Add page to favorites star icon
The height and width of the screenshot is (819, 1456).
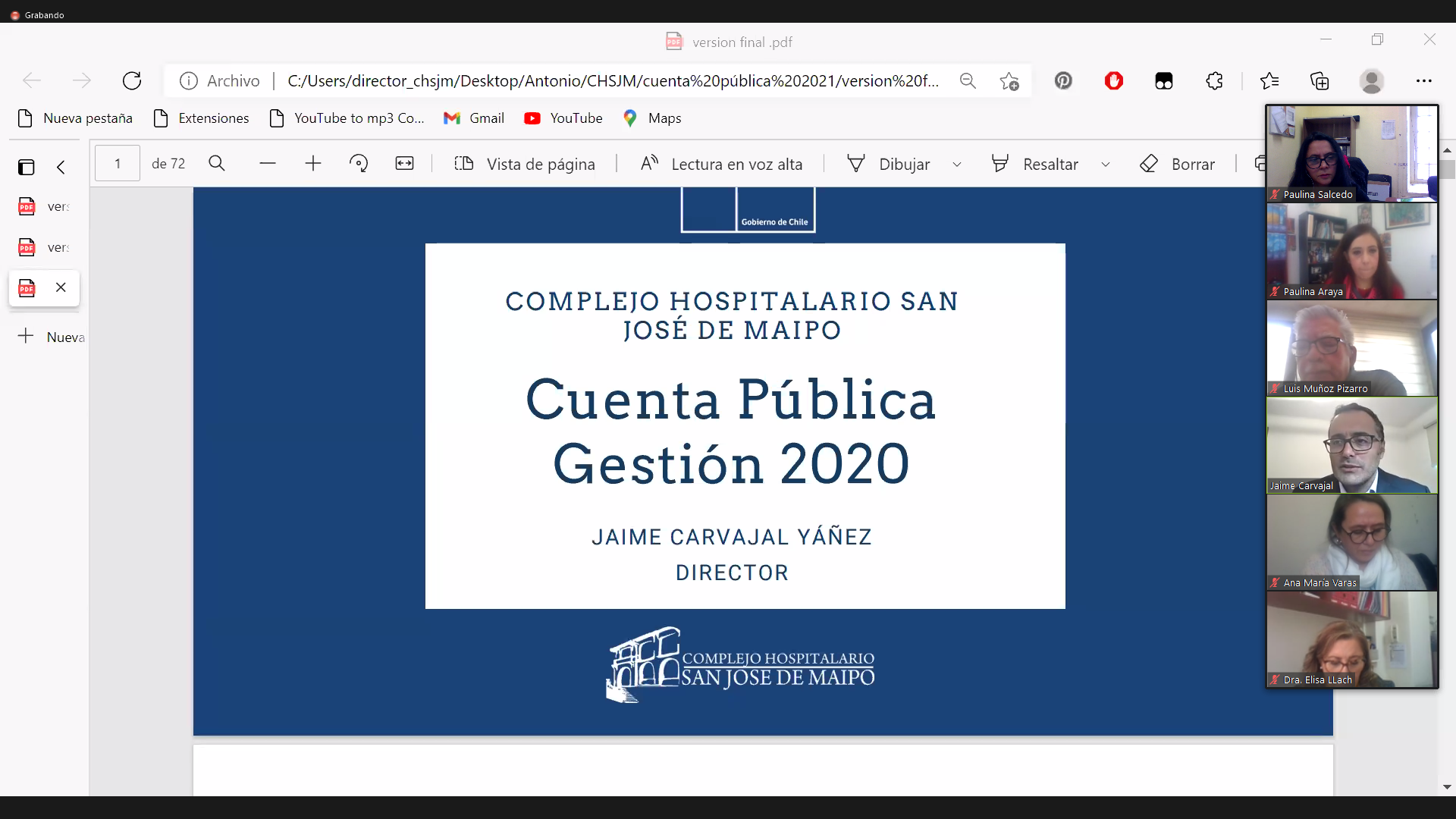point(1009,81)
